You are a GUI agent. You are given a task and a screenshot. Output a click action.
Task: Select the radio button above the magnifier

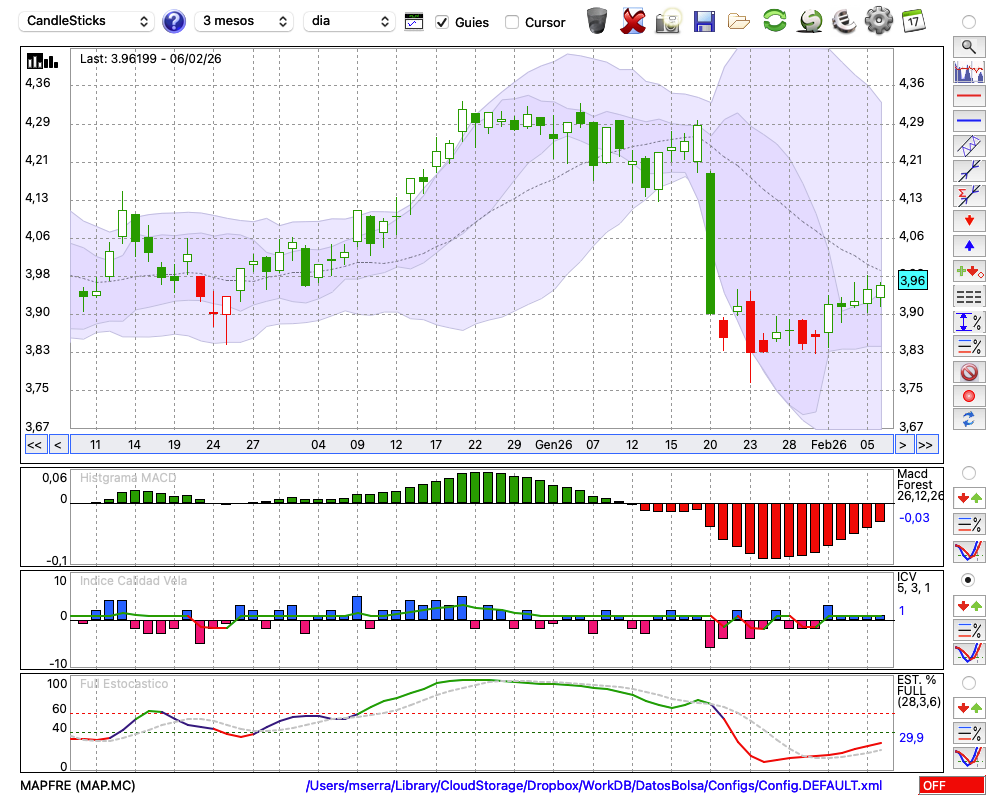[x=969, y=22]
